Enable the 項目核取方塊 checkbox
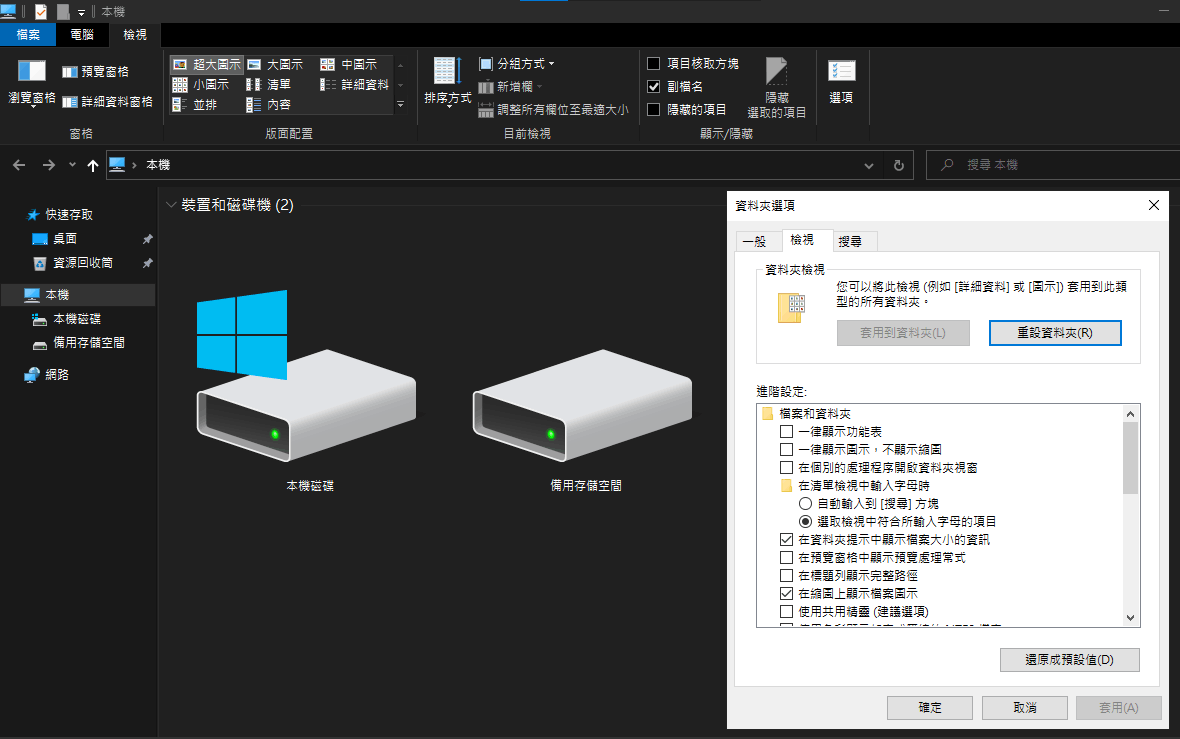Viewport: 1180px width, 739px height. [x=654, y=64]
